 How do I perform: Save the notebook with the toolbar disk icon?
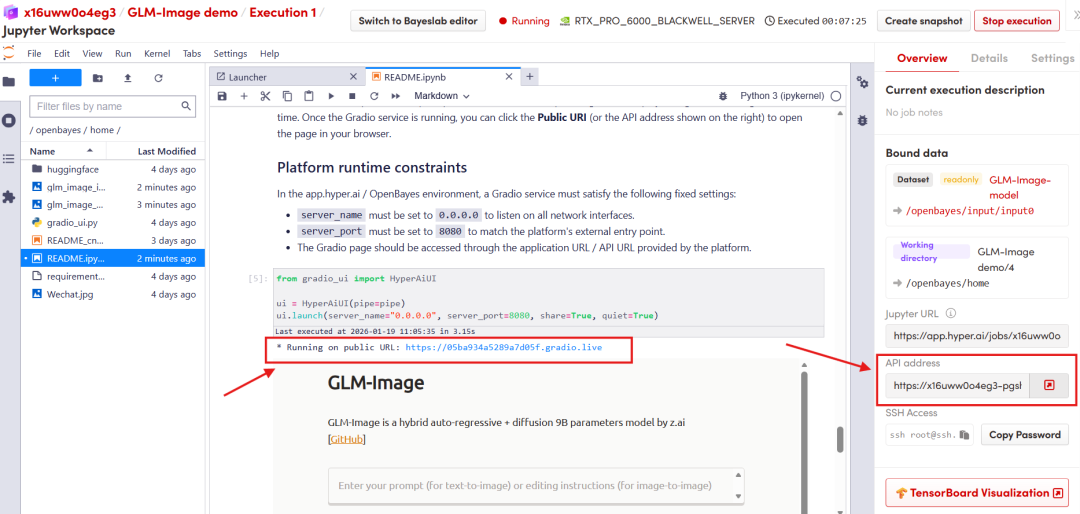223,96
